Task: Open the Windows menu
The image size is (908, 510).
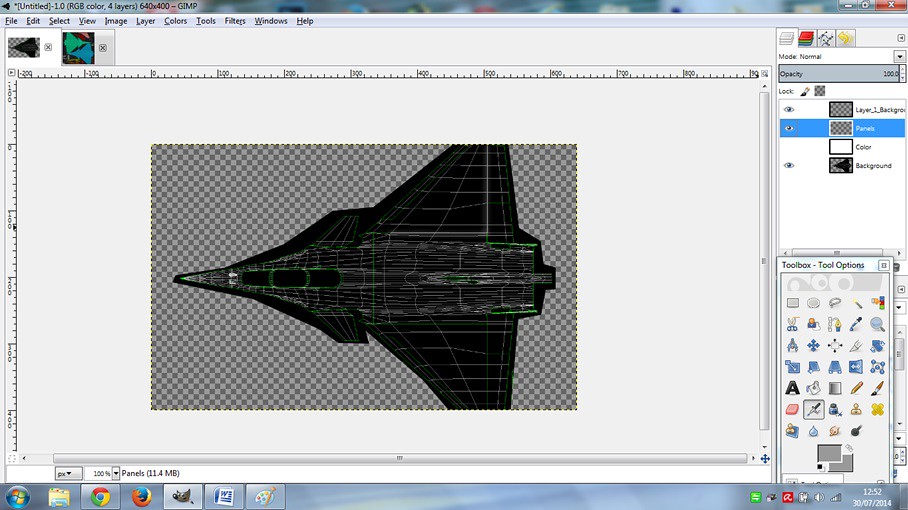Action: [271, 21]
